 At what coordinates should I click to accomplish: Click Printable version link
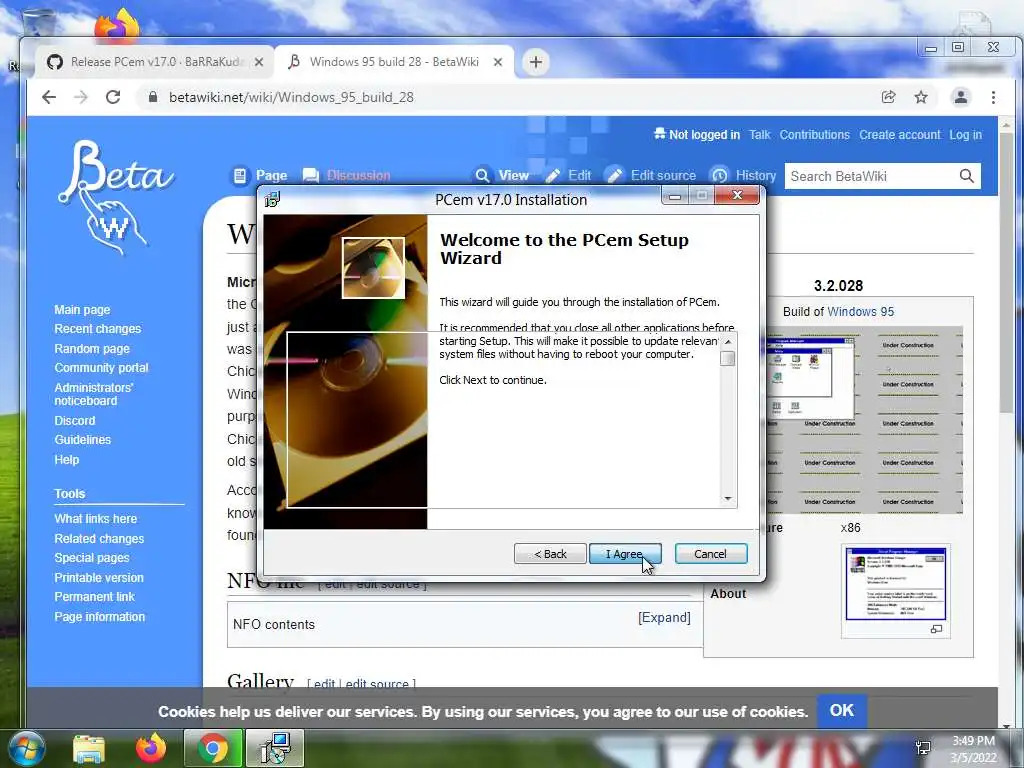coord(99,577)
